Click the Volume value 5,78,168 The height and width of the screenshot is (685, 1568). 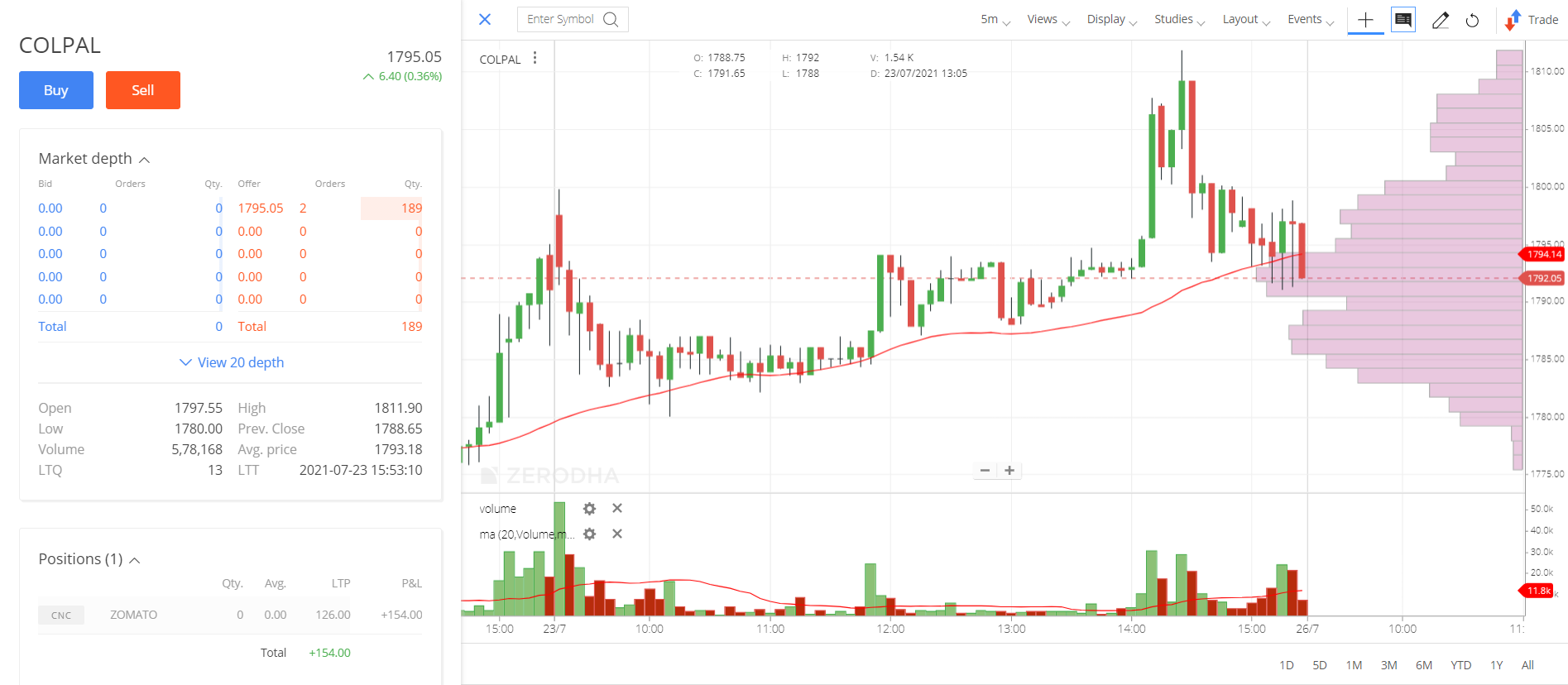[197, 449]
